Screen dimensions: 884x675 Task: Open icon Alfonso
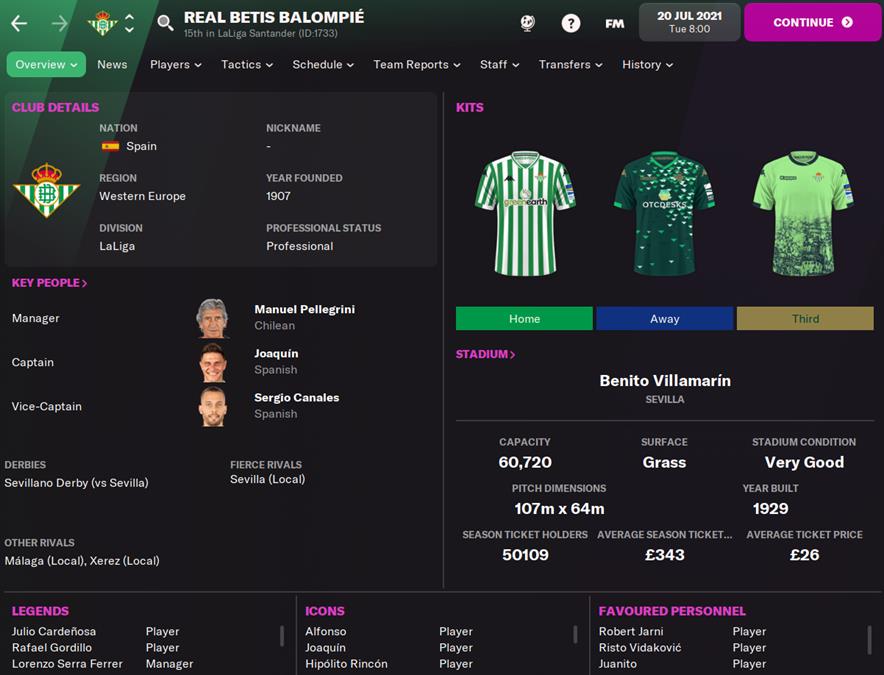326,631
